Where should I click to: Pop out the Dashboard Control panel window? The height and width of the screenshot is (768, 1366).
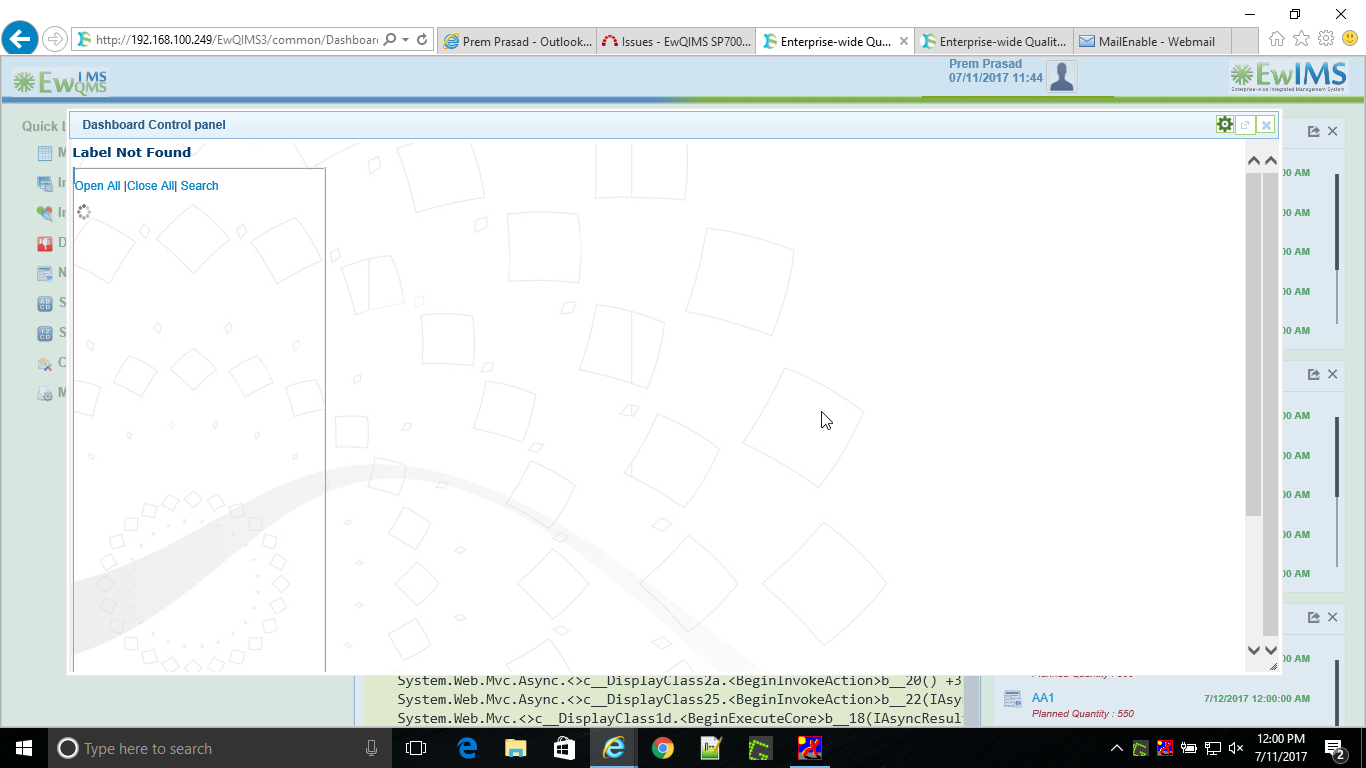1245,125
